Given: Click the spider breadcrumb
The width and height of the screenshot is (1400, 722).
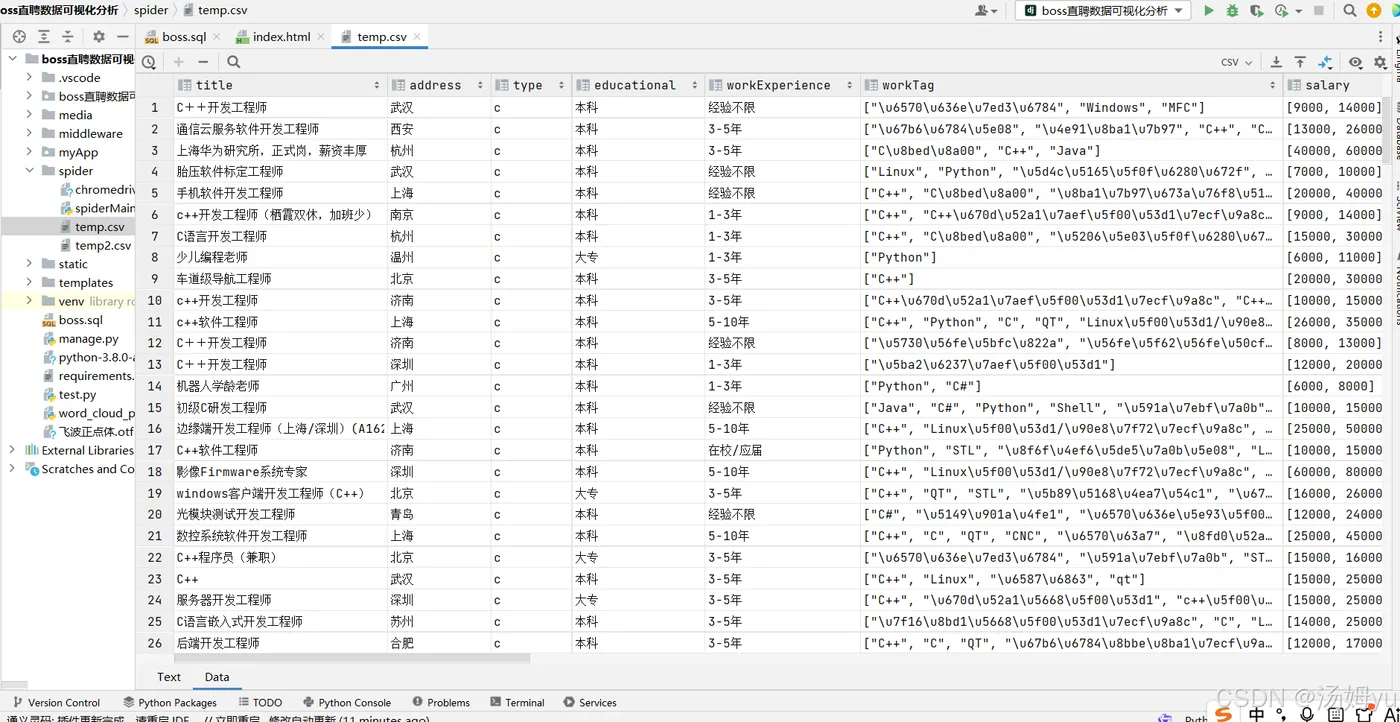Looking at the screenshot, I should pos(151,10).
